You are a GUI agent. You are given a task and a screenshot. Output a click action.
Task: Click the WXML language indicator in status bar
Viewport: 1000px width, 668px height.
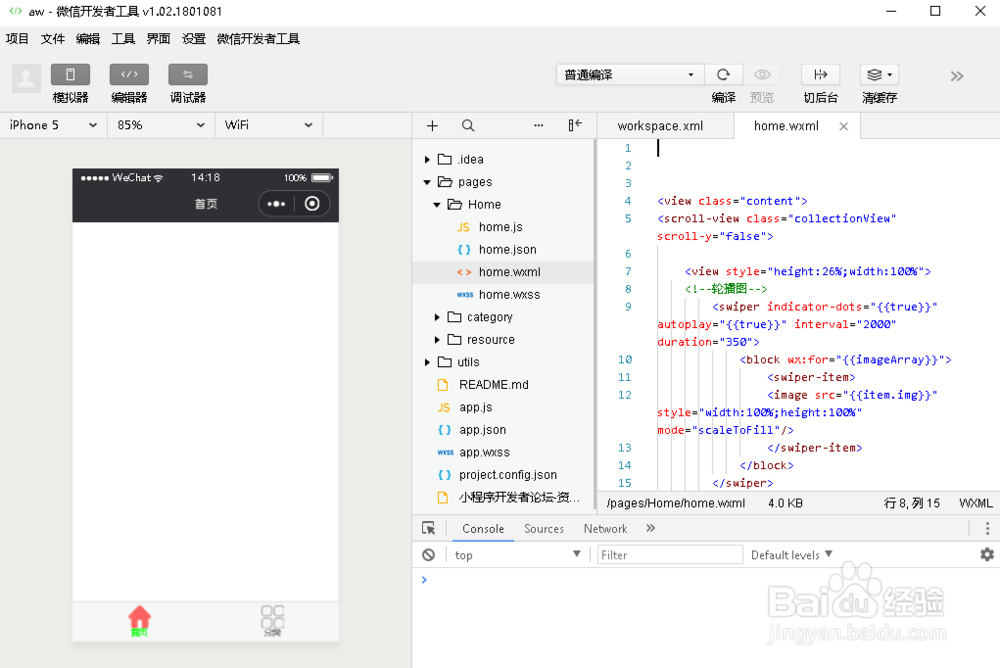pyautogui.click(x=976, y=503)
